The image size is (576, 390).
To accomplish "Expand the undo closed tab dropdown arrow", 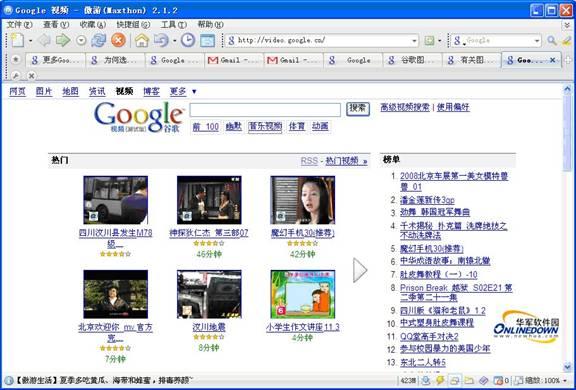I will click(x=174, y=40).
